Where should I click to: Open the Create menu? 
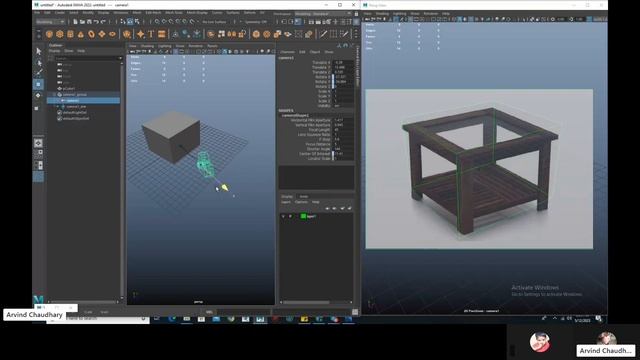point(60,13)
